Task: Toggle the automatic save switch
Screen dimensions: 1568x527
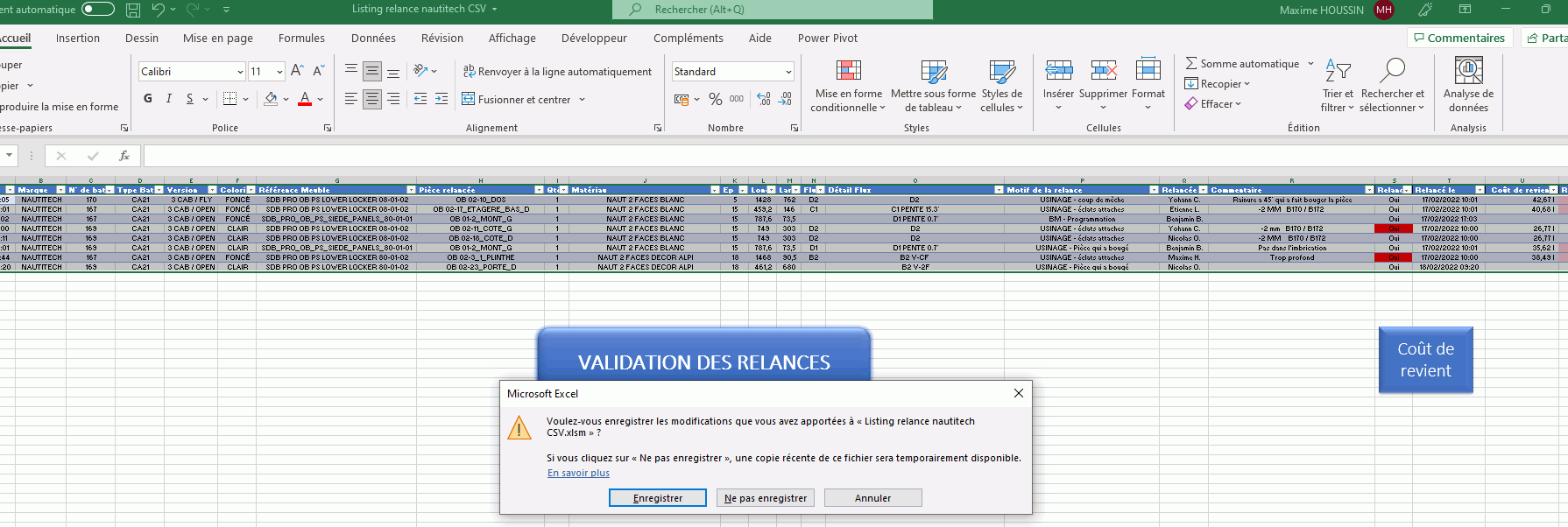Action: tap(98, 10)
